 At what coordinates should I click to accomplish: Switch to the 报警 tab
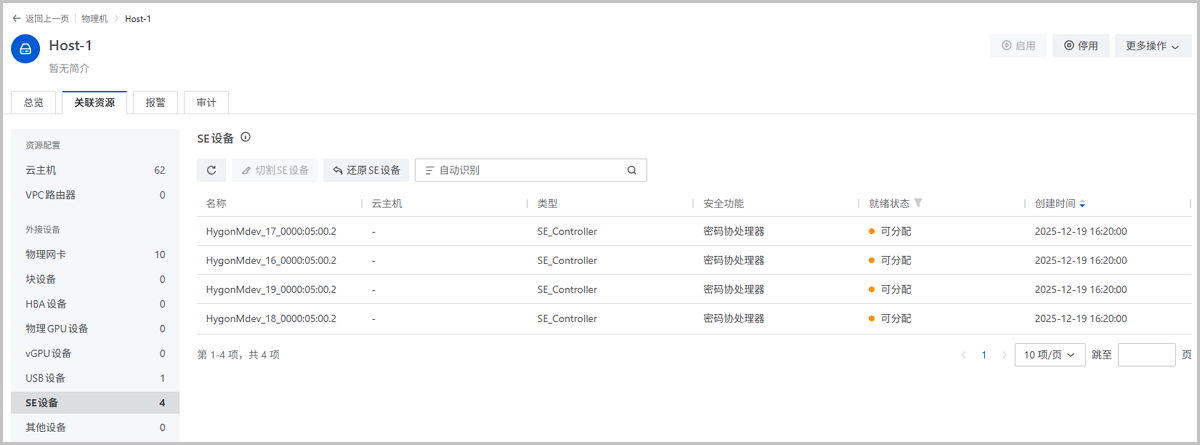pos(155,102)
